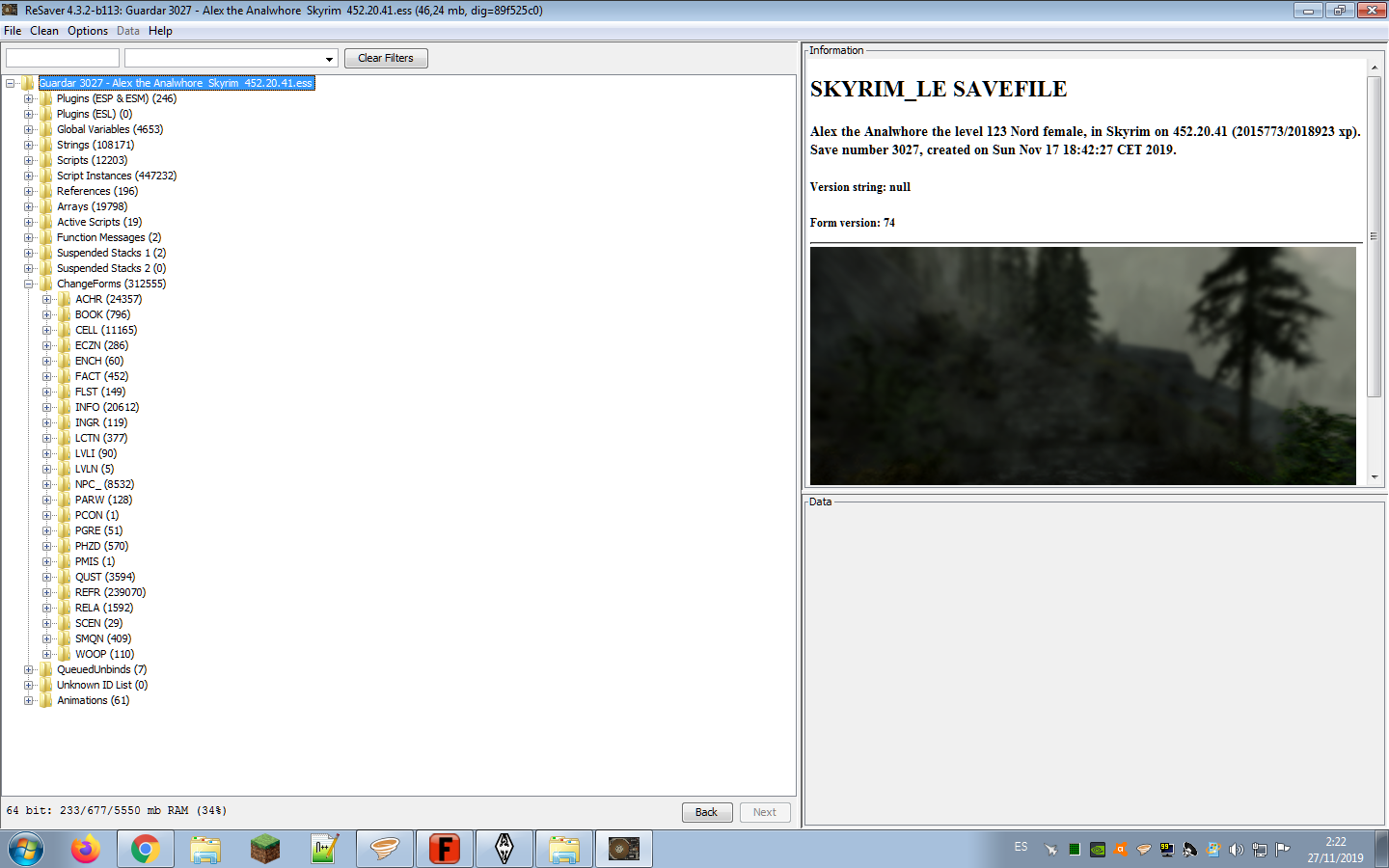Screen dimensions: 1389x868
Task: Select the "SCEN (29)" row
Action: [98, 623]
